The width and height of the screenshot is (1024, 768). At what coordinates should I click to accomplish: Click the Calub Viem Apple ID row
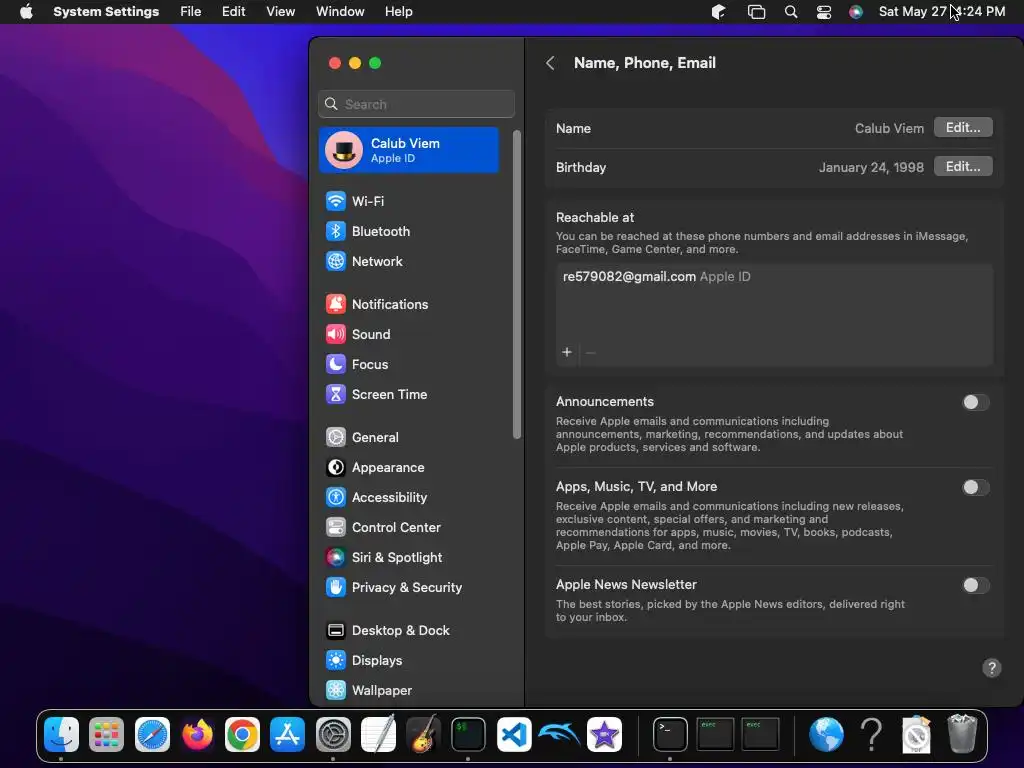[x=409, y=150]
